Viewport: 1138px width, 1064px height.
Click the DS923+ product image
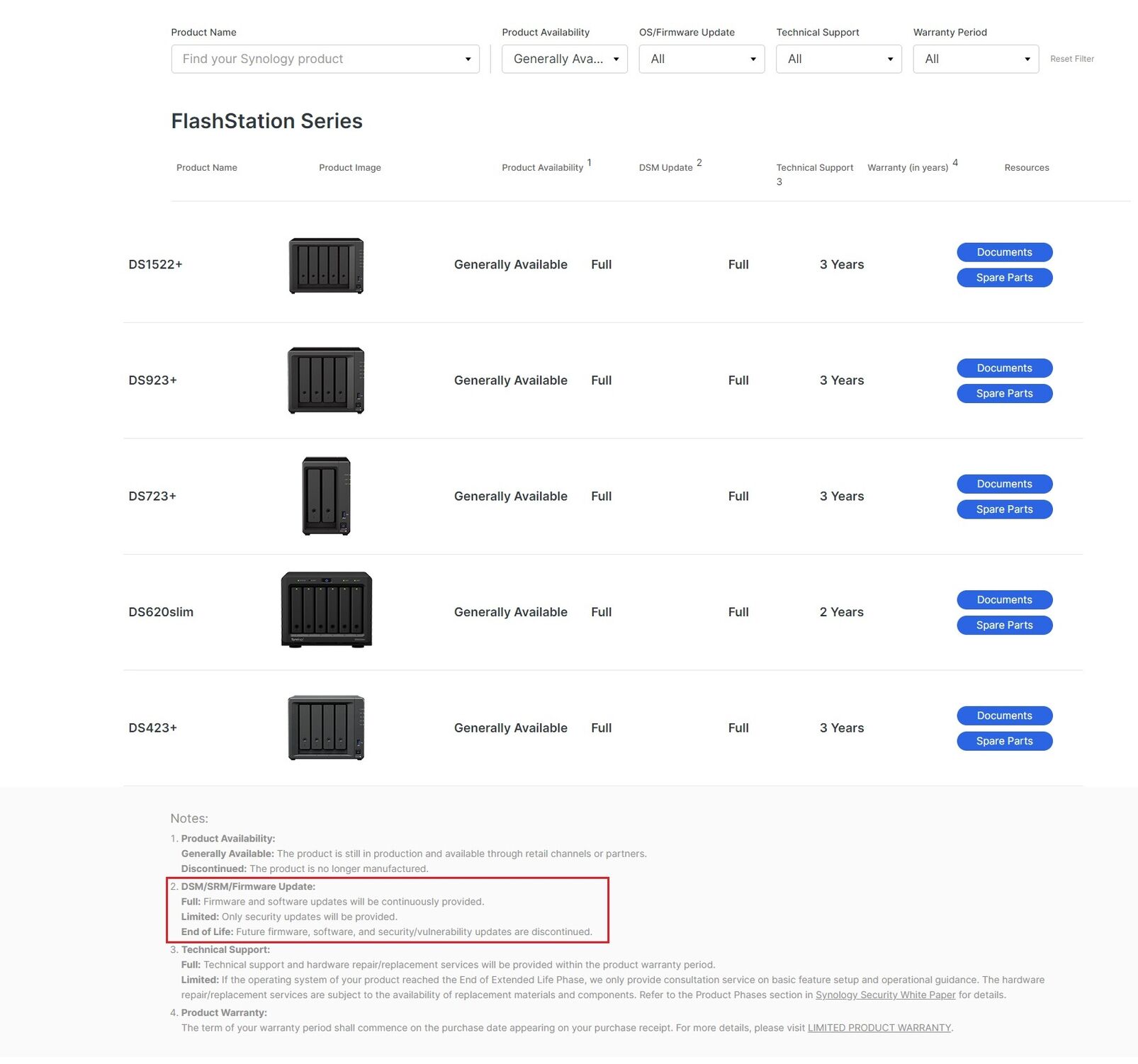click(x=326, y=380)
